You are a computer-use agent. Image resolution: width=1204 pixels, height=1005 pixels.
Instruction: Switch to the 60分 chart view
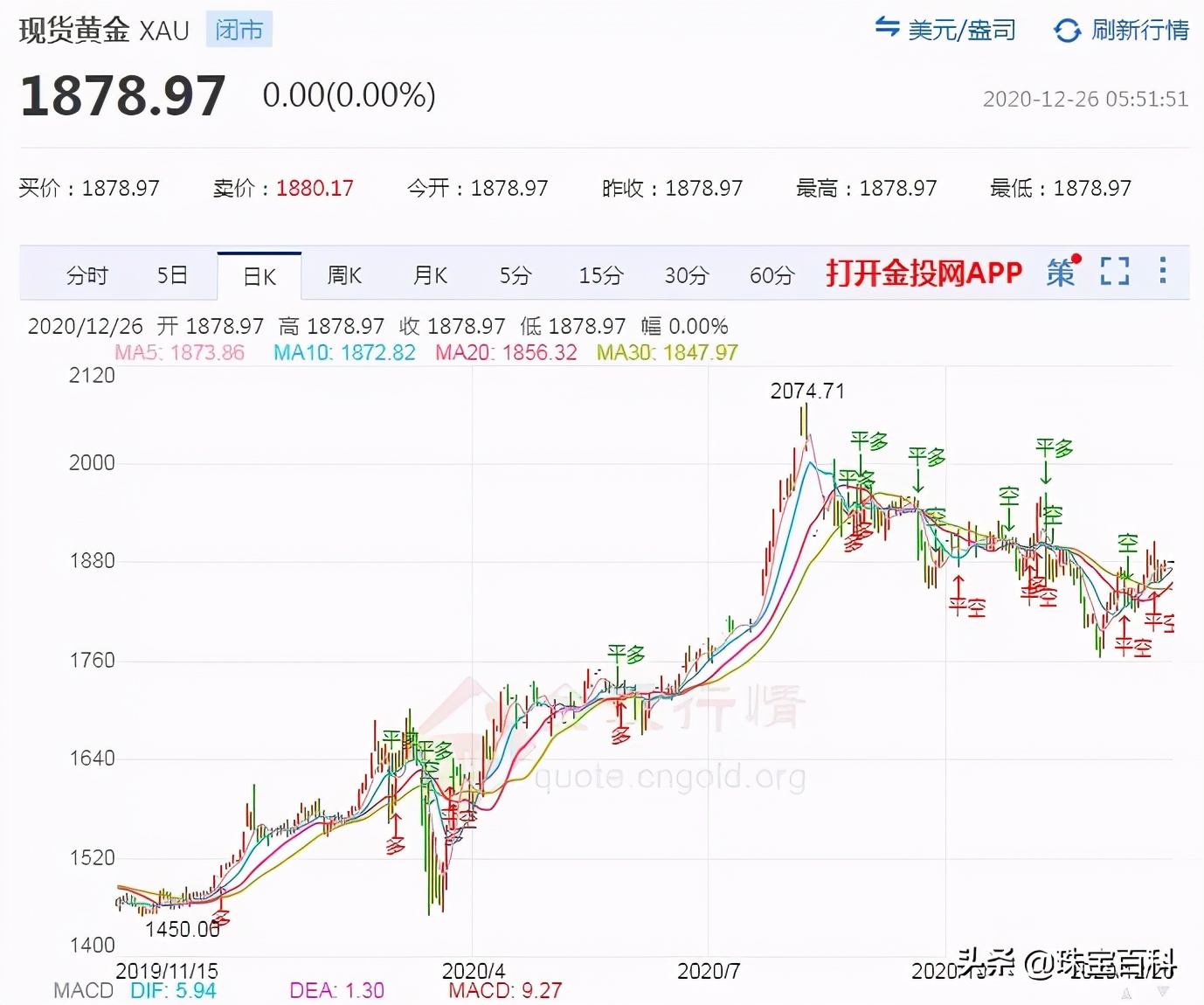(772, 274)
